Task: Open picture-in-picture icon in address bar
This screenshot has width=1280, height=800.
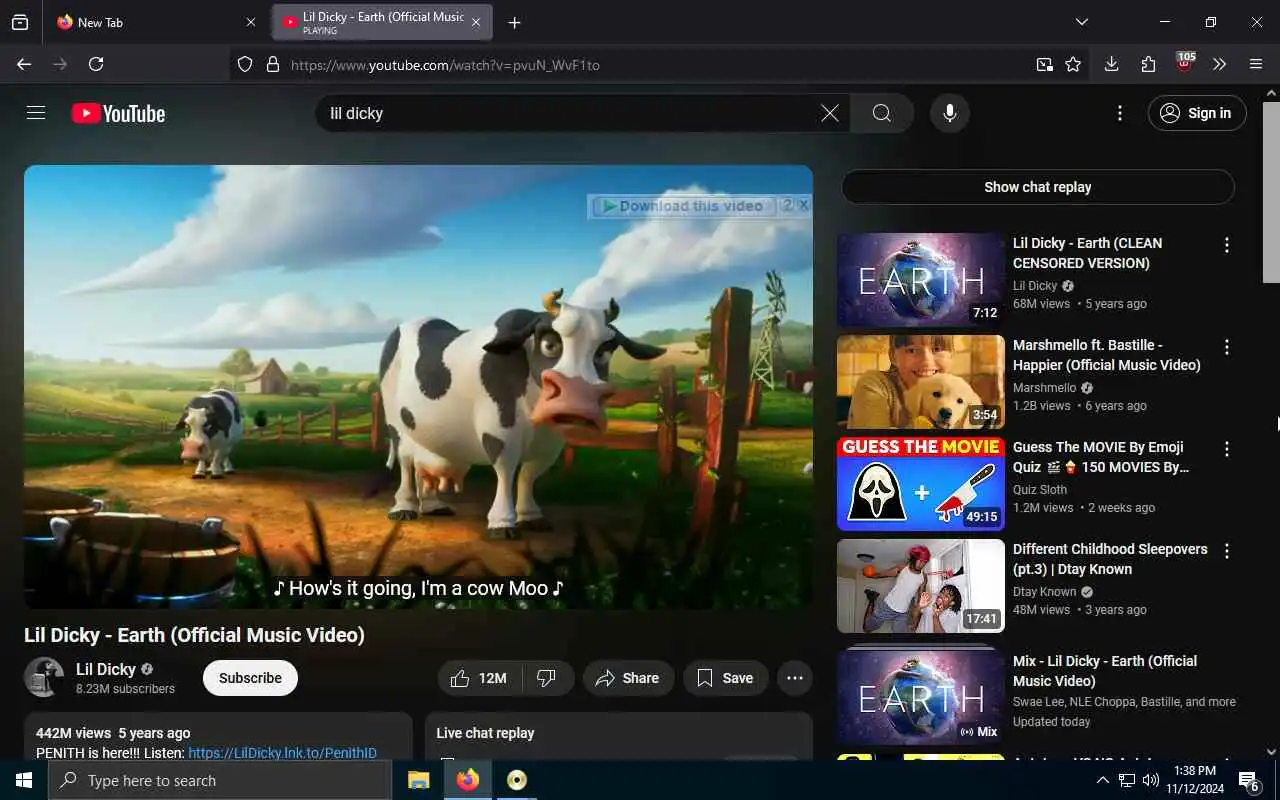Action: pos(1044,65)
